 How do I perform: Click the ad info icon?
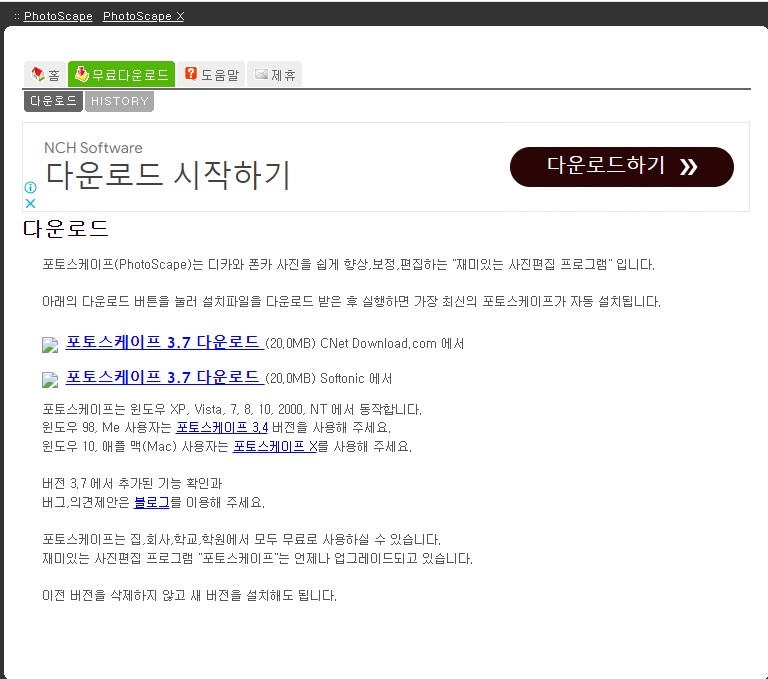coord(30,187)
